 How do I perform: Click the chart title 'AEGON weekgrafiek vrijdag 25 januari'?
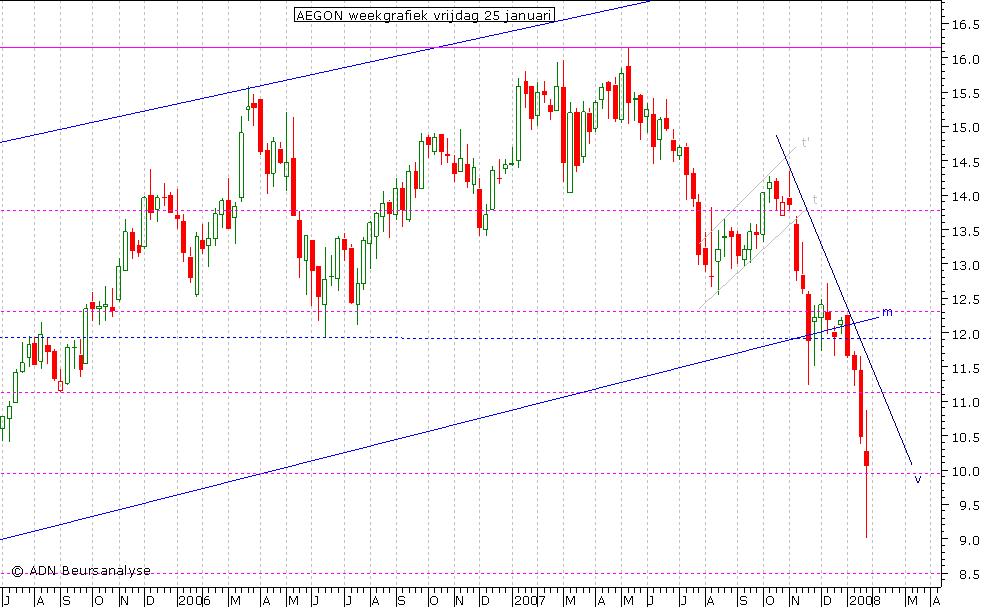click(425, 15)
